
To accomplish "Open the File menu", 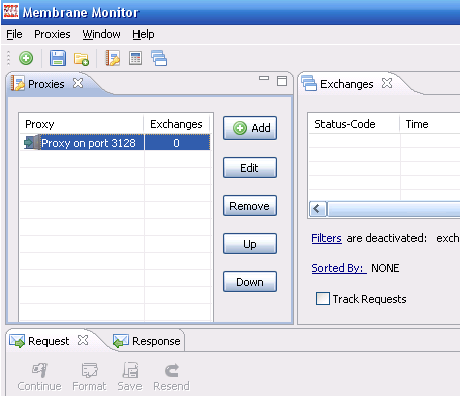I will (x=14, y=34).
